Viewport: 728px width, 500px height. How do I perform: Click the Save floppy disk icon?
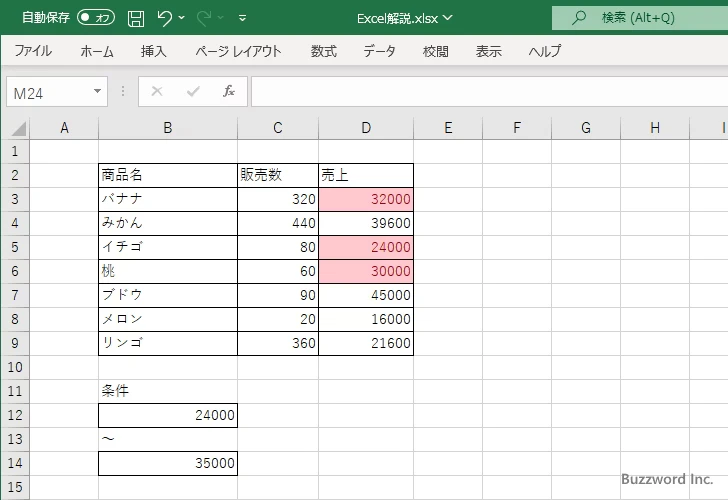pos(136,18)
